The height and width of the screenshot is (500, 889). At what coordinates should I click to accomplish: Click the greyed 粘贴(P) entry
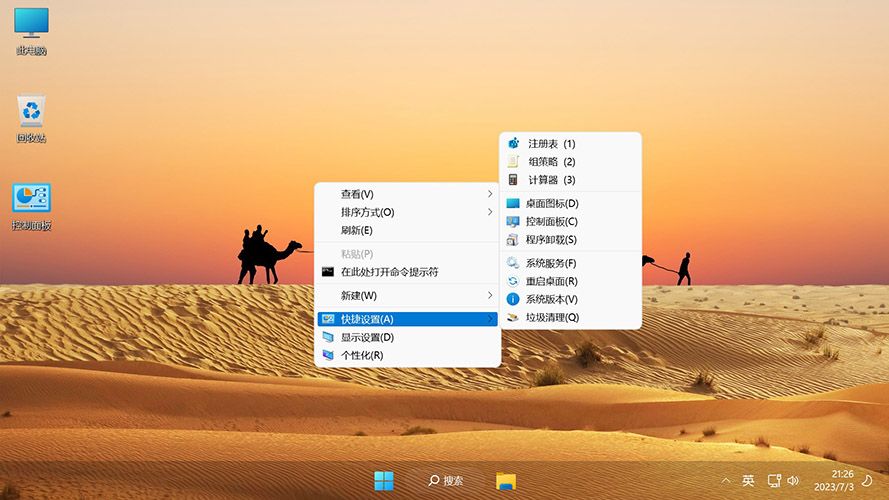click(407, 254)
